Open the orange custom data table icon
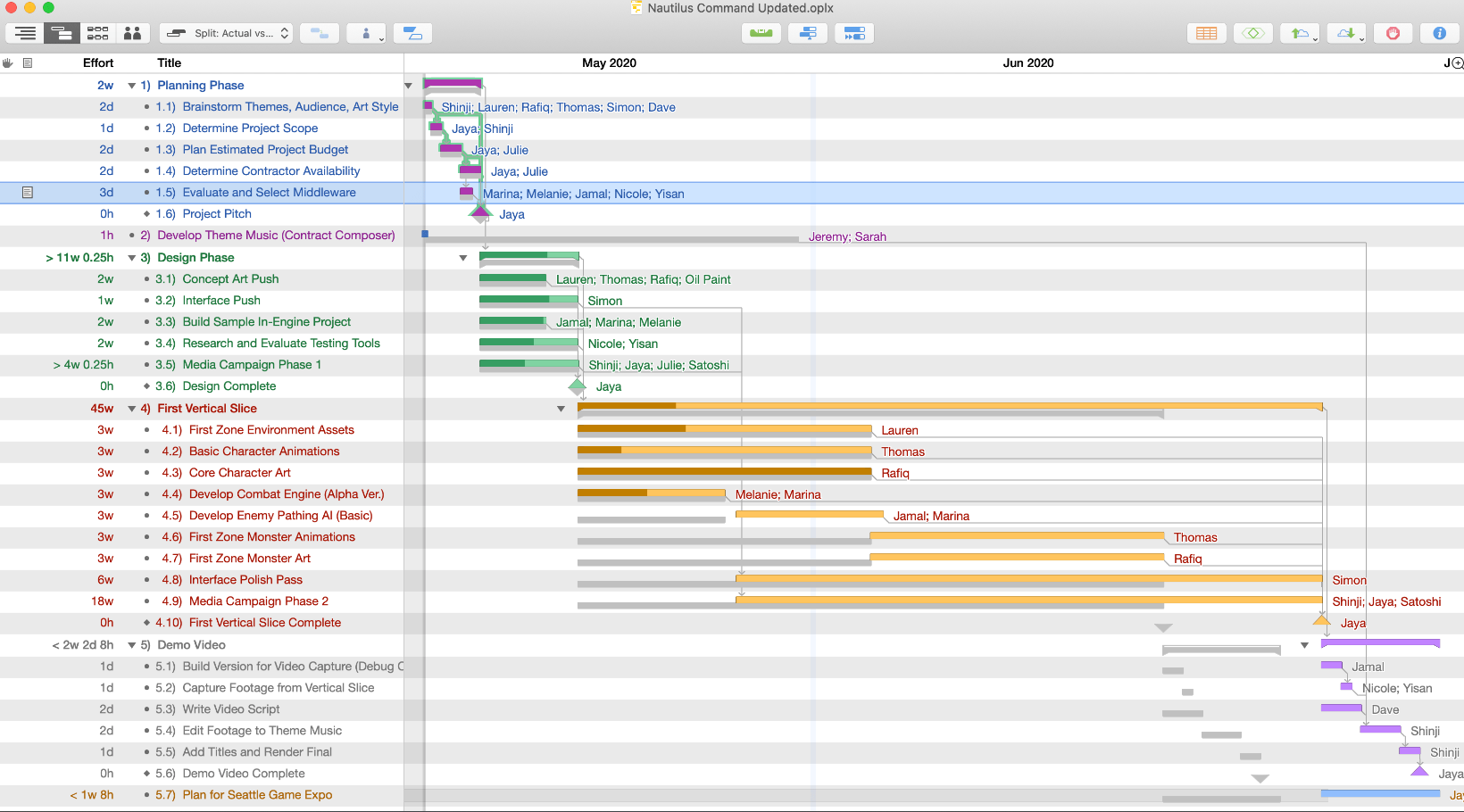1464x812 pixels. coord(1206,33)
